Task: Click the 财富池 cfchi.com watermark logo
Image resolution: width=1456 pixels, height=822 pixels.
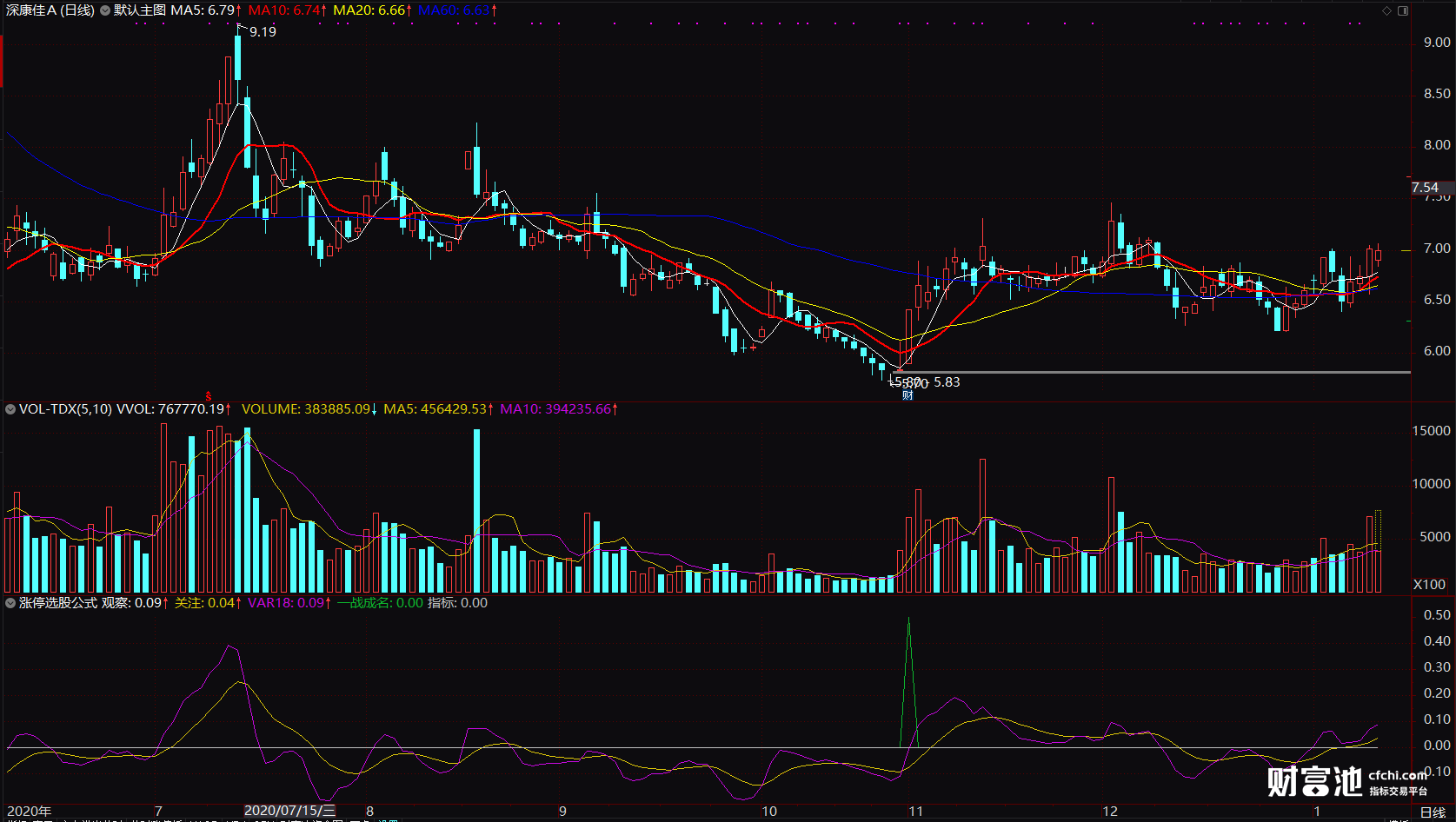Action: (x=1346, y=781)
